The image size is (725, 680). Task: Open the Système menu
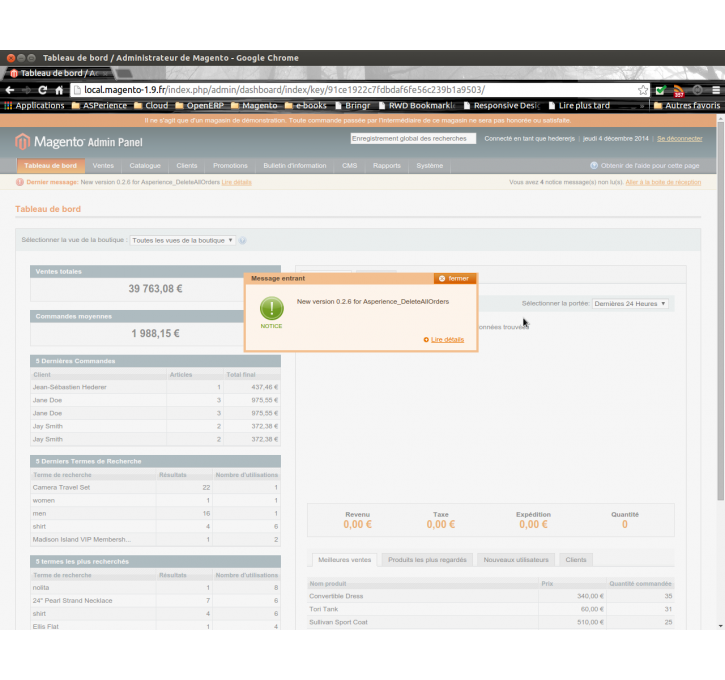pos(430,165)
